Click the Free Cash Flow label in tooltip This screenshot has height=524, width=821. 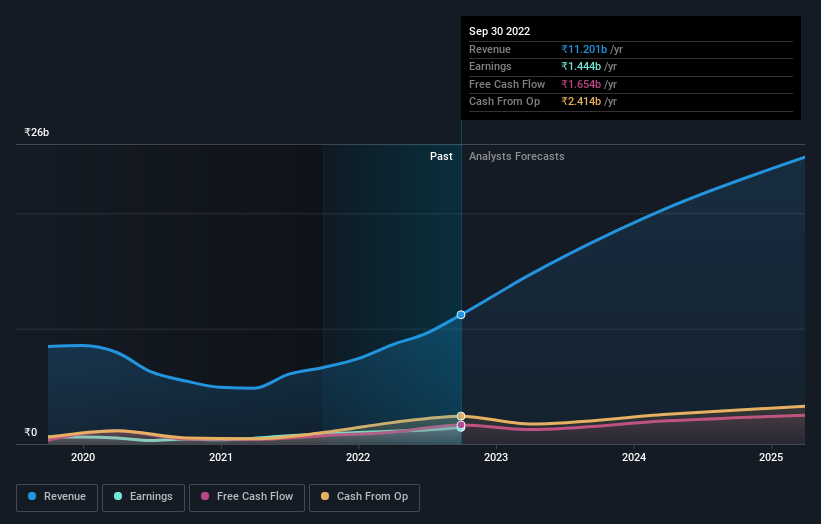coord(507,84)
